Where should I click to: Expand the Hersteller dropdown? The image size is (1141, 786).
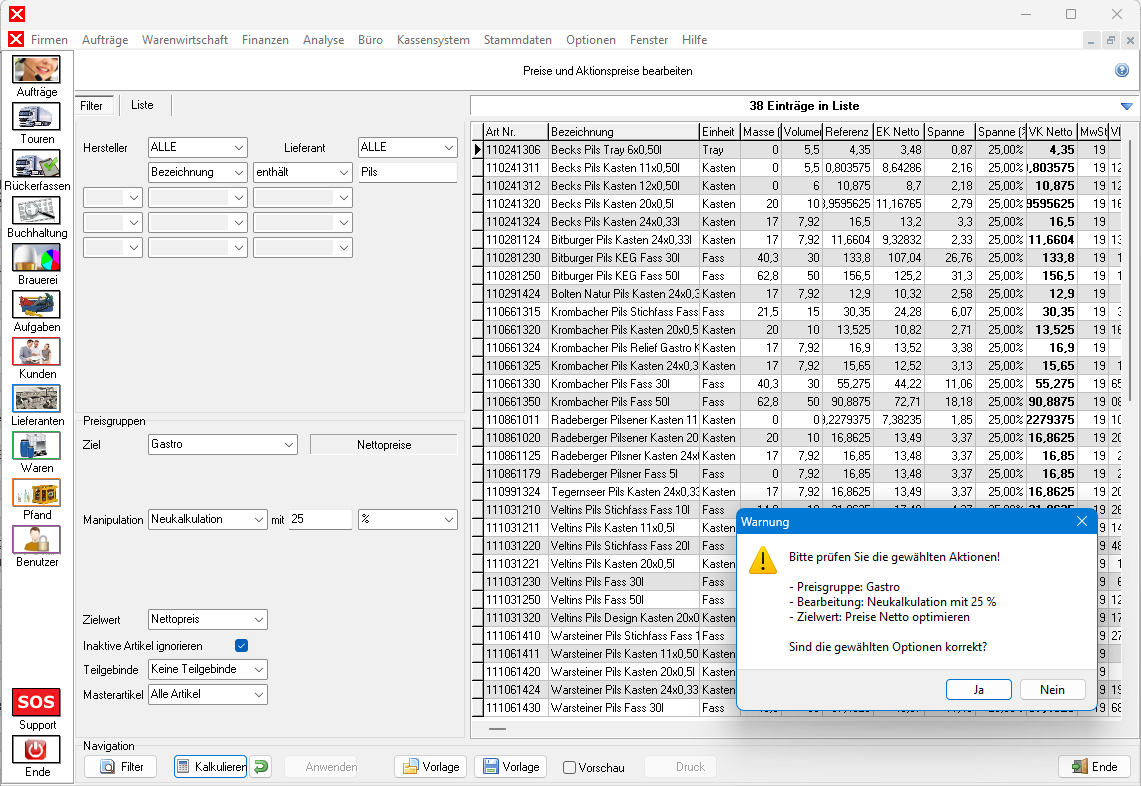click(197, 147)
